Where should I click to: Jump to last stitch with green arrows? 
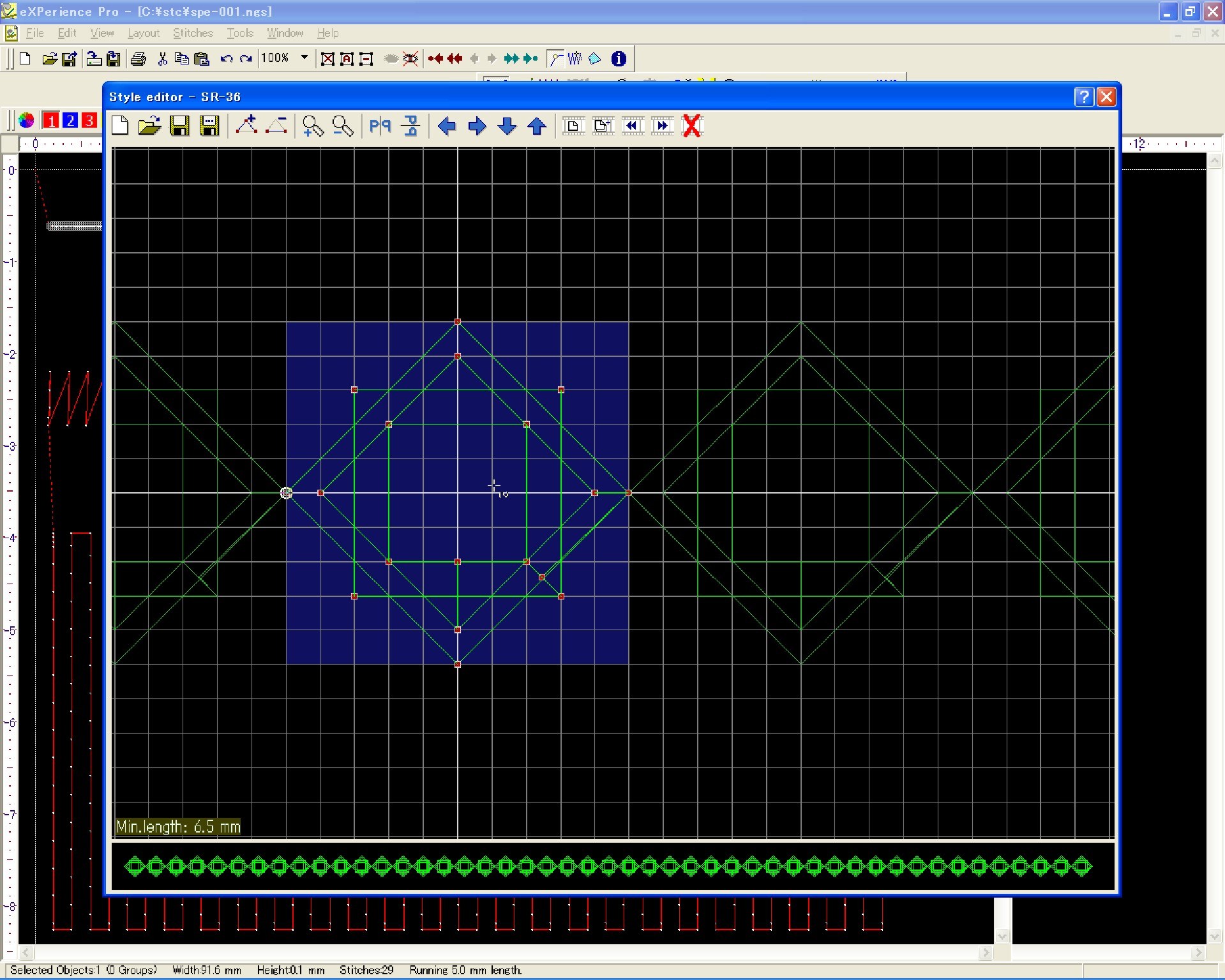[x=530, y=59]
